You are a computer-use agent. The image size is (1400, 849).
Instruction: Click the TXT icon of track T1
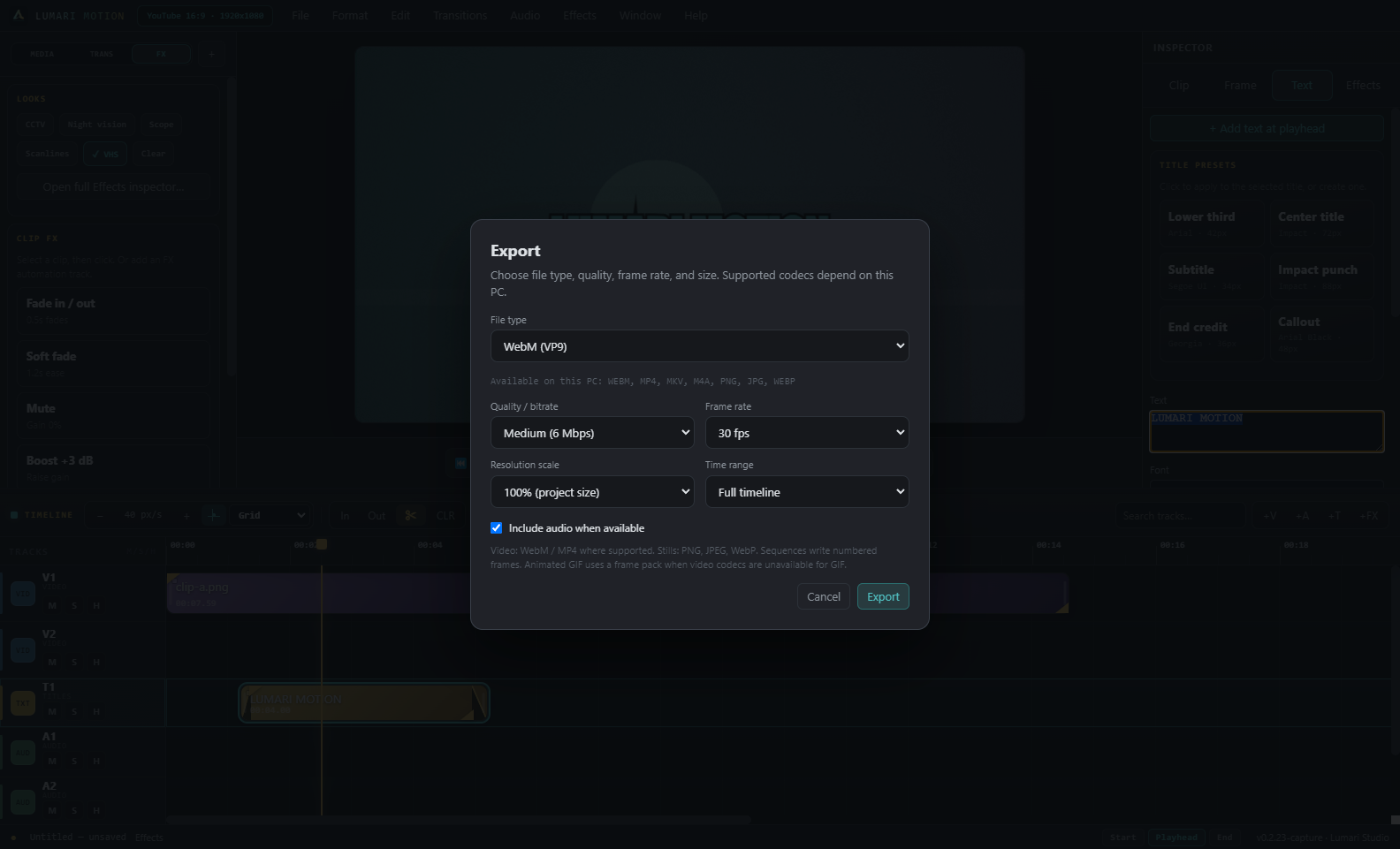23,703
